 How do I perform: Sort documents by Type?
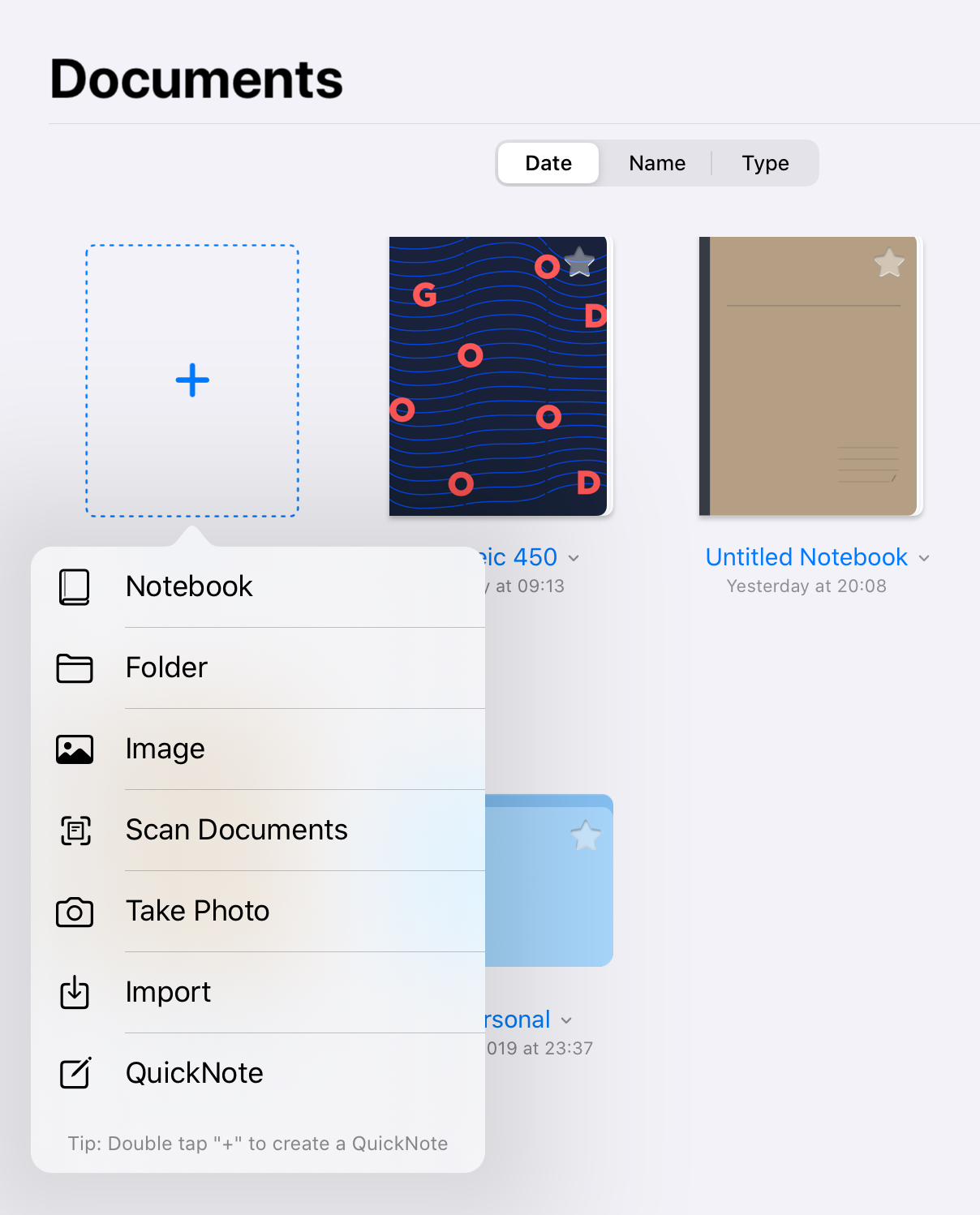[765, 163]
